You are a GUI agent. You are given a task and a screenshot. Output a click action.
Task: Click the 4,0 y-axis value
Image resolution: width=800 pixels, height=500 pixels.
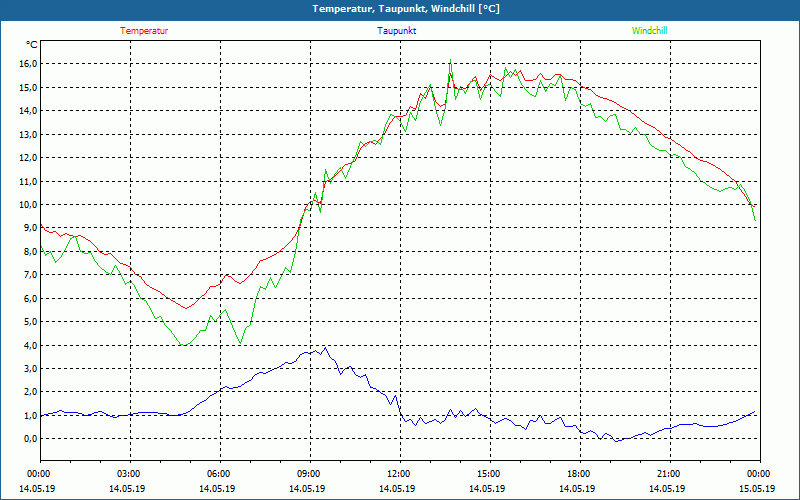[x=31, y=345]
